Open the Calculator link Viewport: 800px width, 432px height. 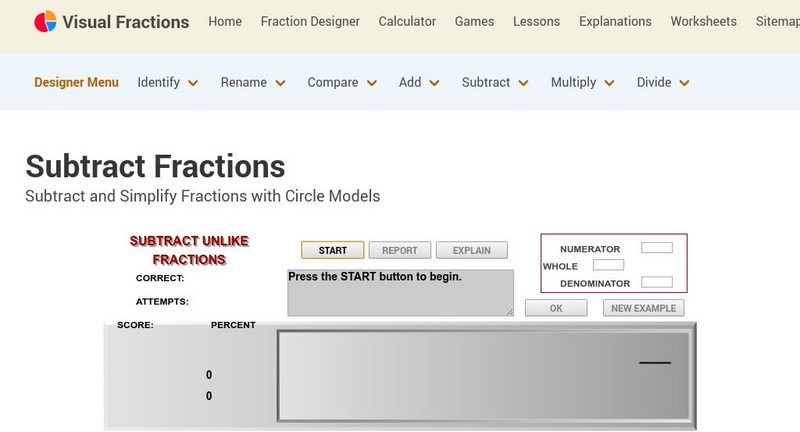pyautogui.click(x=407, y=21)
